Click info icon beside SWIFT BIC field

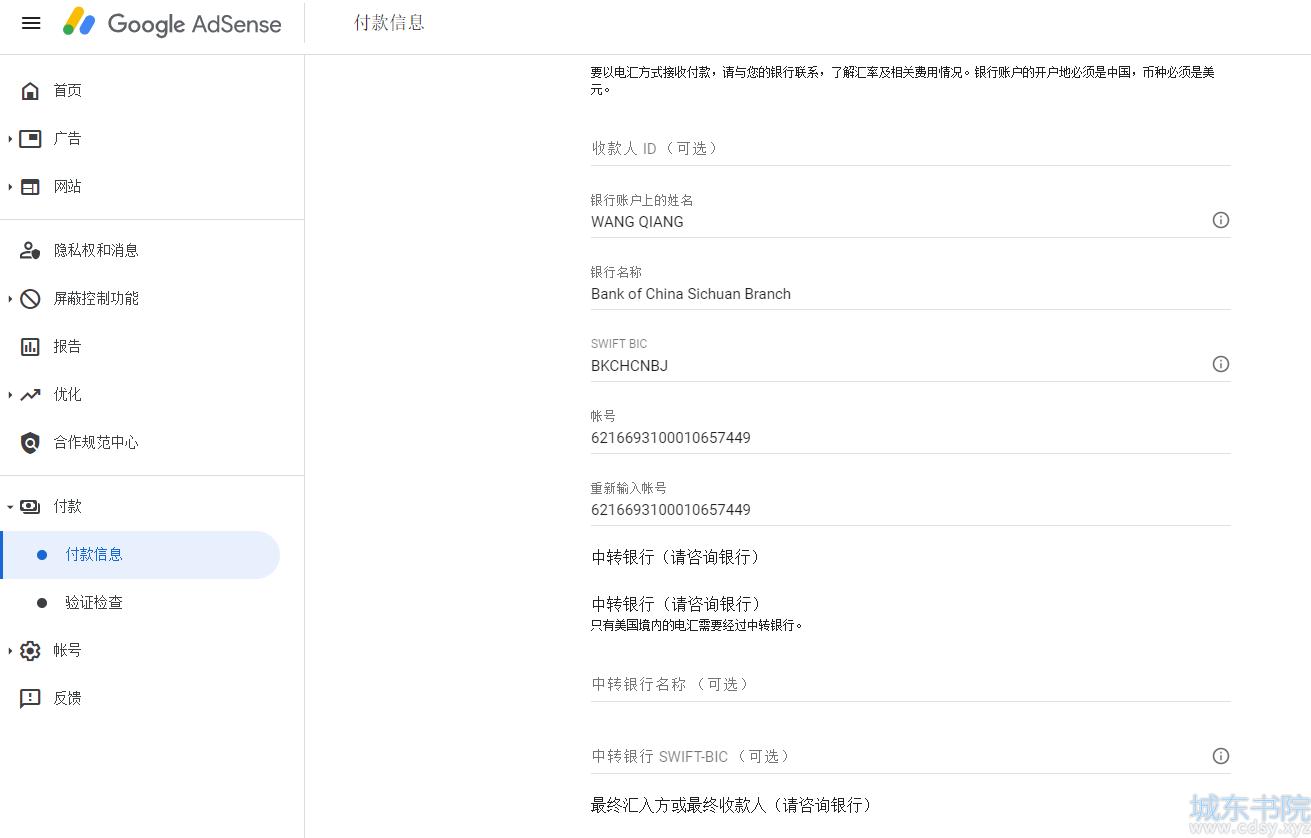coord(1220,364)
